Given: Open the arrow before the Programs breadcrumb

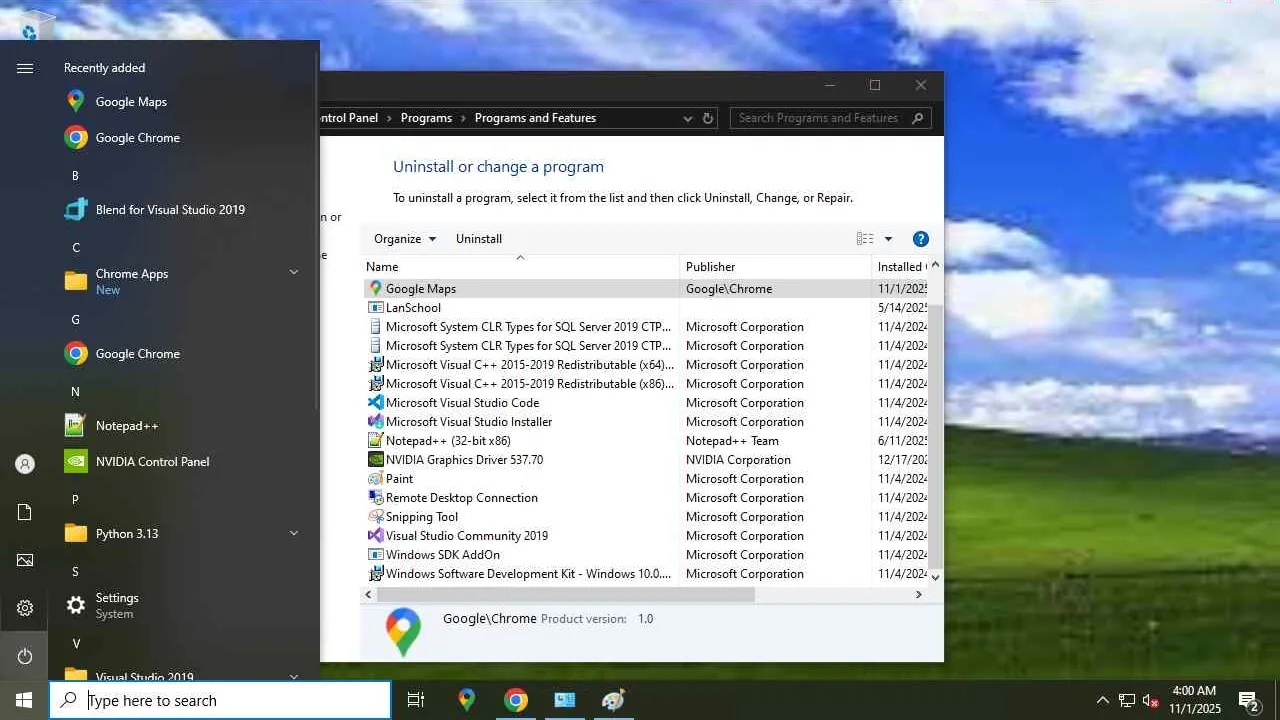Looking at the screenshot, I should pos(389,118).
